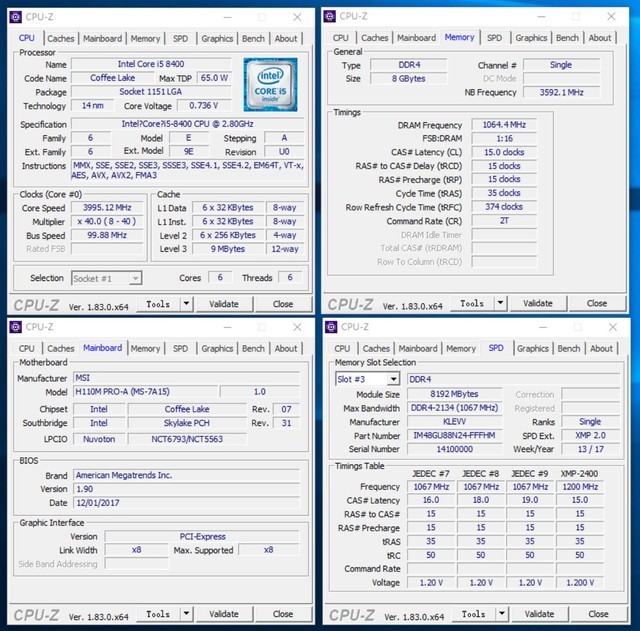This screenshot has width=640, height=631.
Task: Click Validate in the SPD window
Action: coord(540,614)
